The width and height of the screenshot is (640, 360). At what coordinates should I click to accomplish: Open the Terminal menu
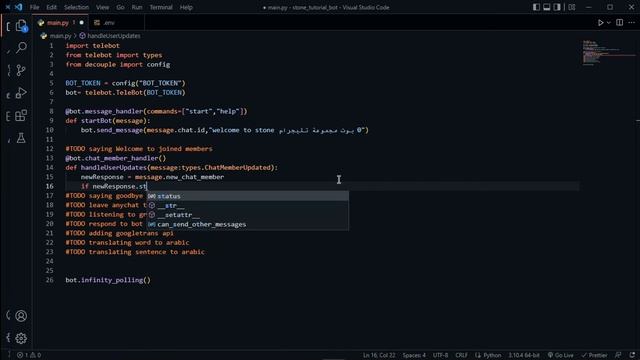[161, 7]
